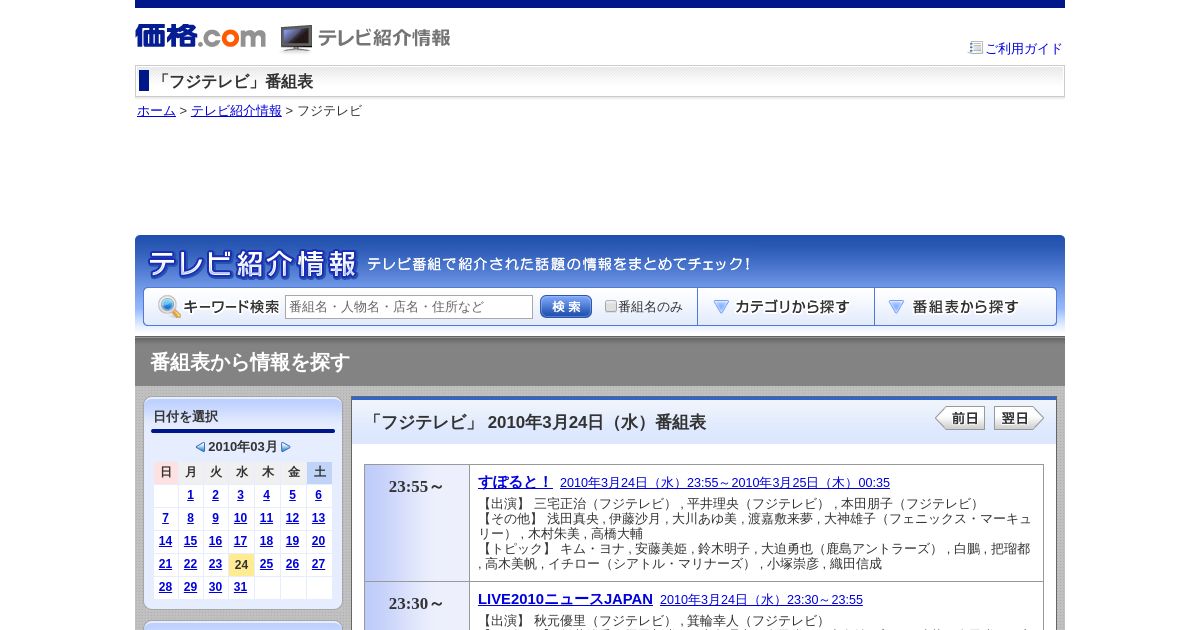The height and width of the screenshot is (630, 1200).
Task: Expand 番組表から探す dropdown
Action: tap(965, 307)
